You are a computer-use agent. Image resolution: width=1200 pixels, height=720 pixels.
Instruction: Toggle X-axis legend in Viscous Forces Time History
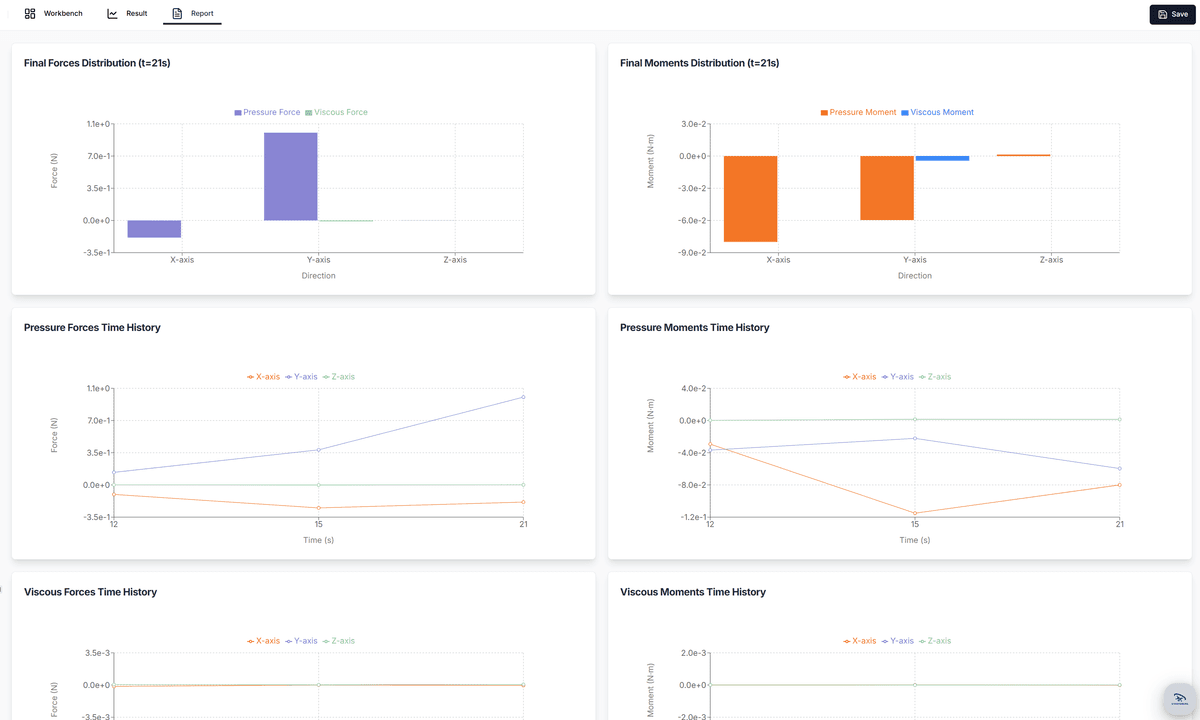click(x=263, y=641)
